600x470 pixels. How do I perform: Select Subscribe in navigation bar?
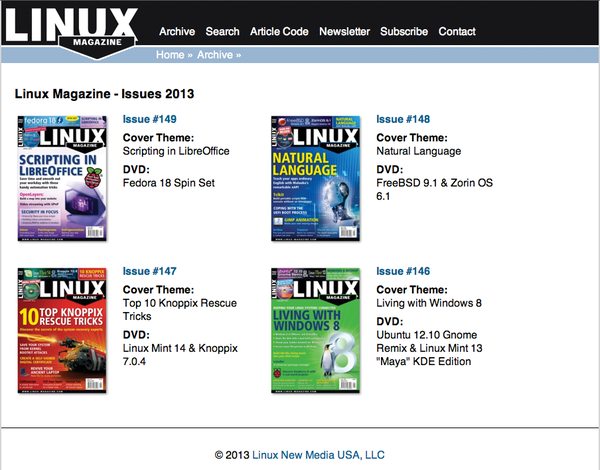coord(404,32)
